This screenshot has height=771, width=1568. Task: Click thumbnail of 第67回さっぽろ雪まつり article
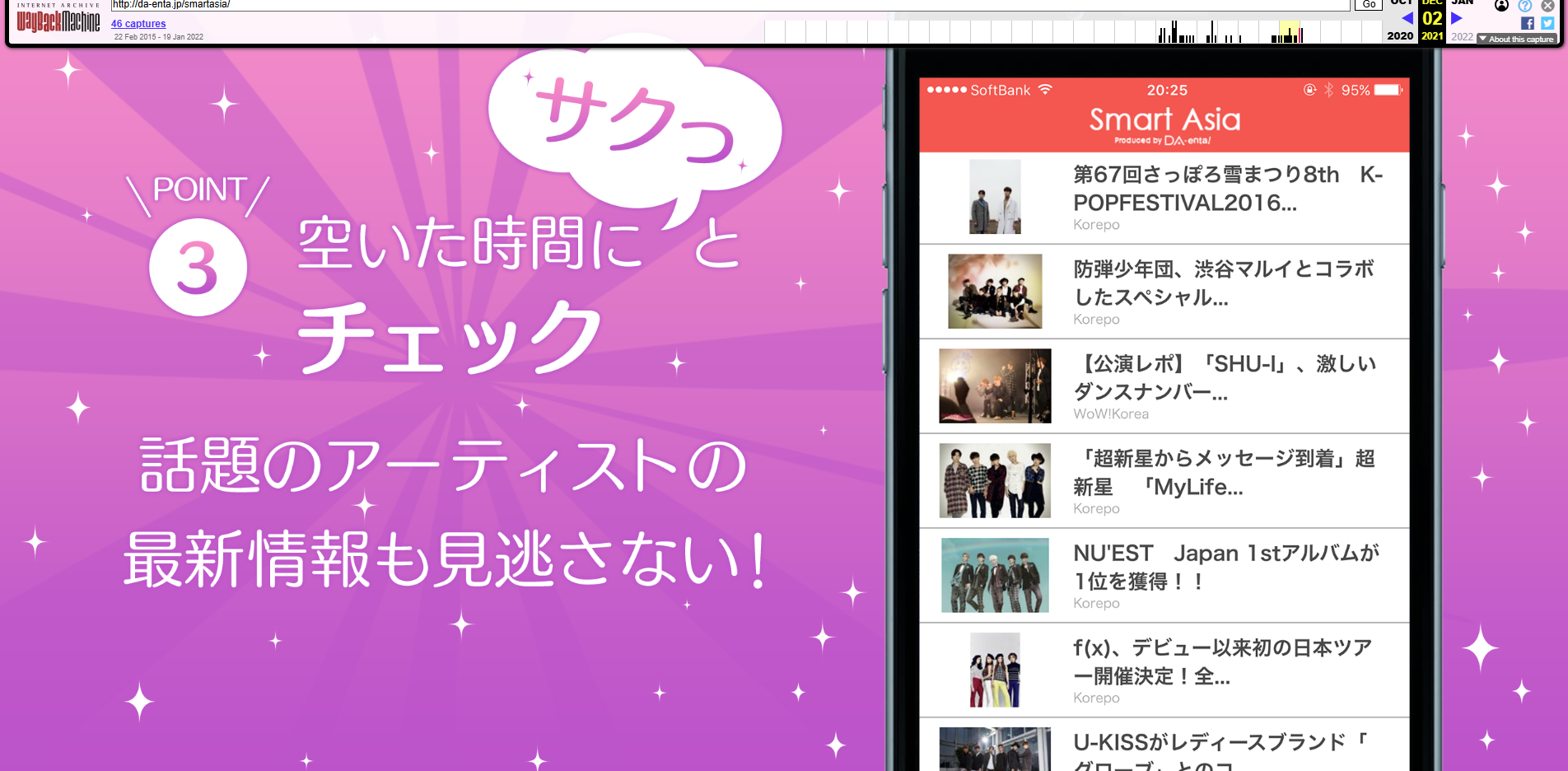coord(995,197)
